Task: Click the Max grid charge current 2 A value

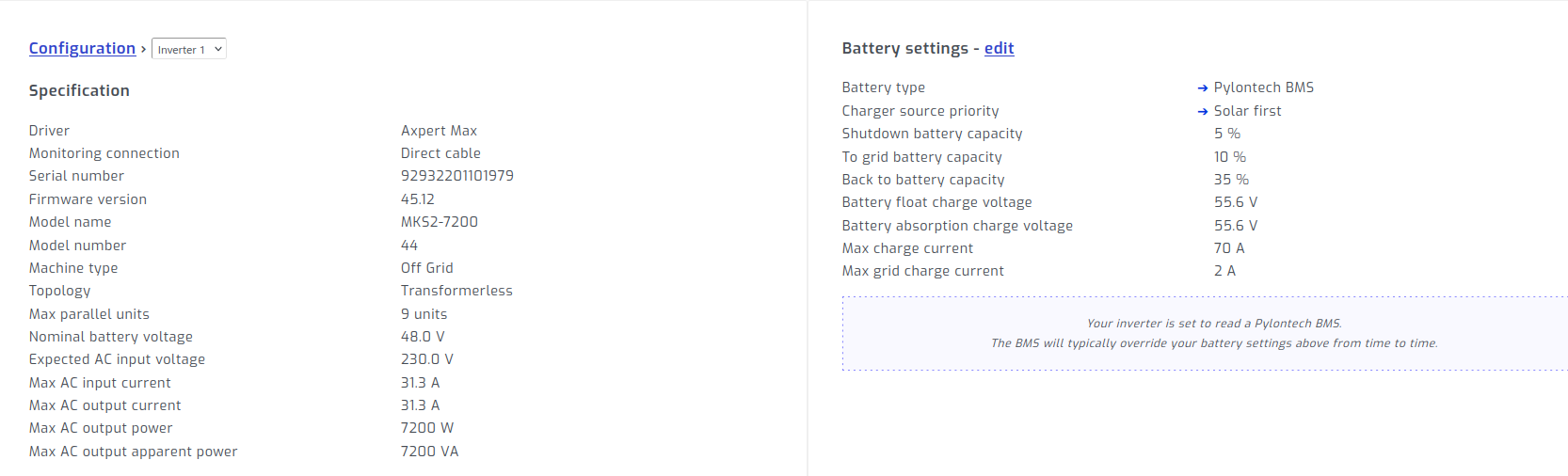Action: [x=1224, y=271]
